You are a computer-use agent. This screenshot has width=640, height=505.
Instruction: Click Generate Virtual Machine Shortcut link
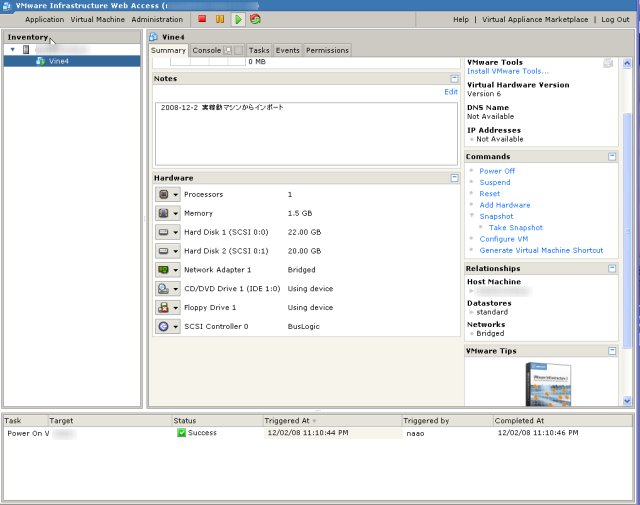(541, 250)
